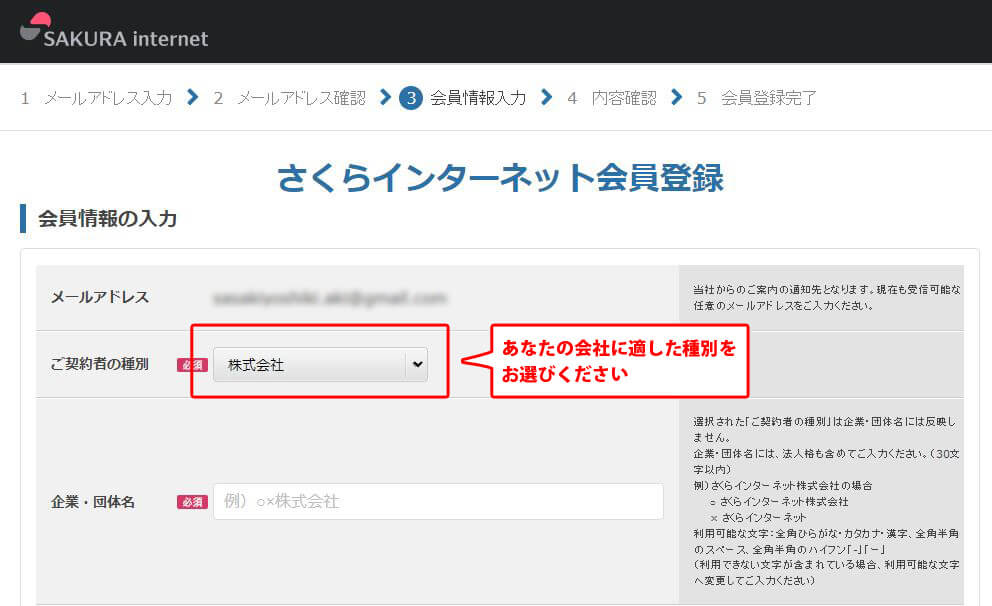The width and height of the screenshot is (992, 606).
Task: Click the SAKURA internet logo
Action: click(124, 39)
